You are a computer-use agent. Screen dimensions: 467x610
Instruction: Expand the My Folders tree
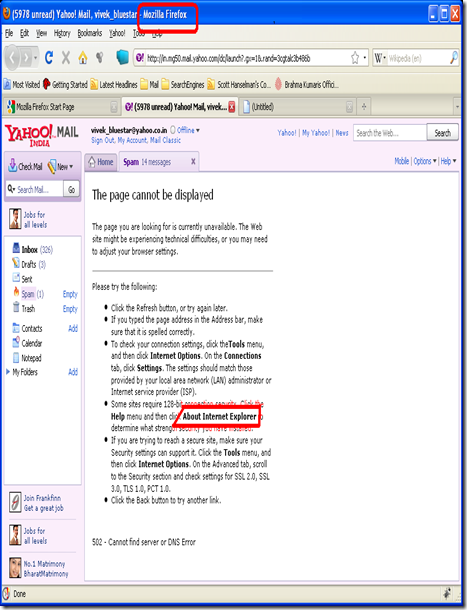(x=8, y=372)
